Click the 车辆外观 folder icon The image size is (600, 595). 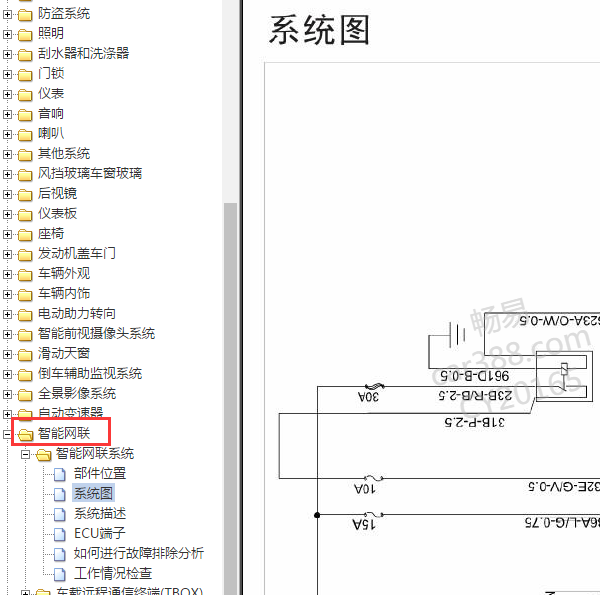pos(25,275)
